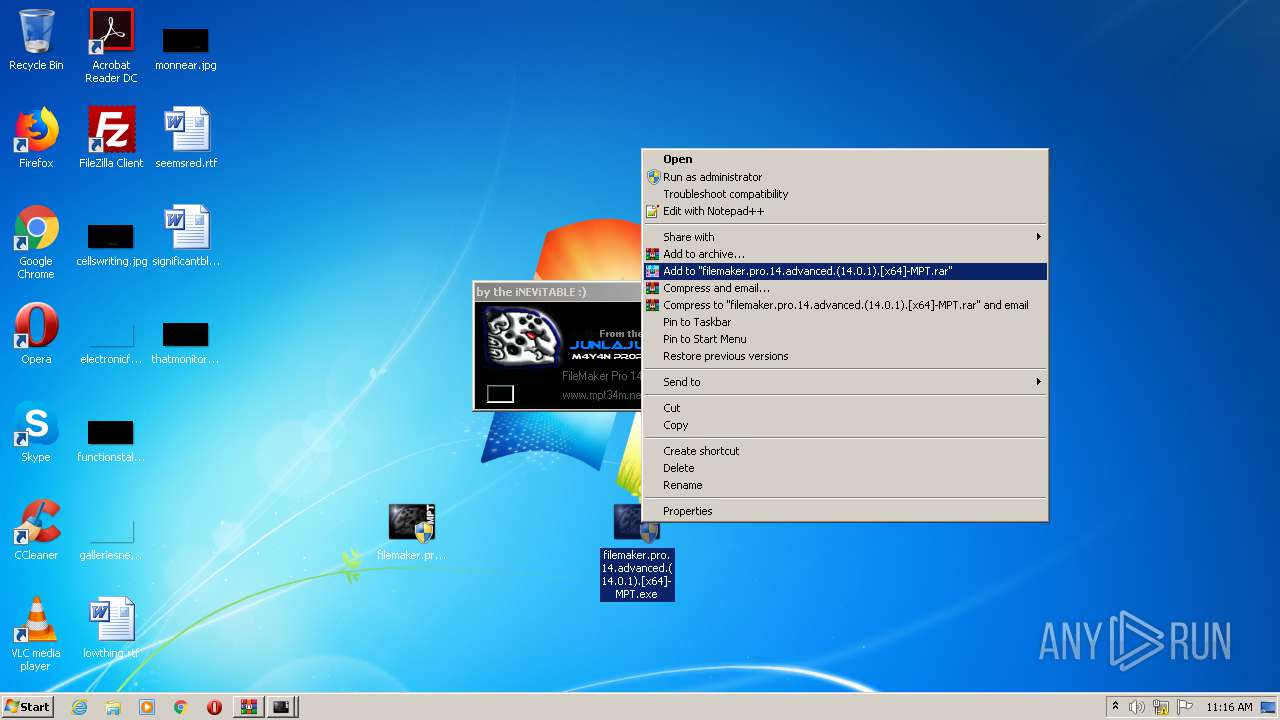Open FileZilla Client shortcut

[x=111, y=138]
